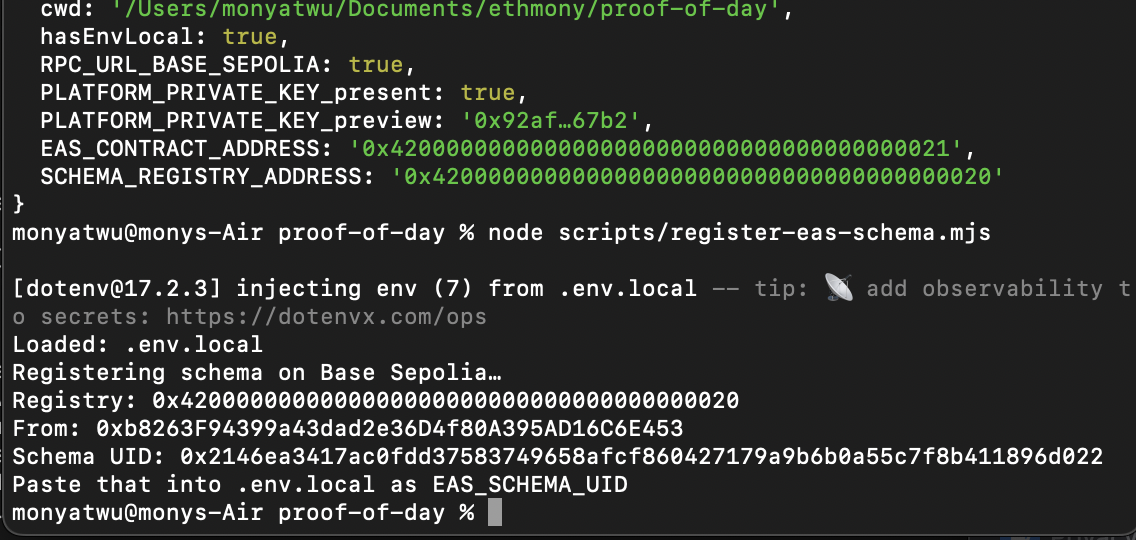Click the block cursor at the last prompt

[x=494, y=513]
